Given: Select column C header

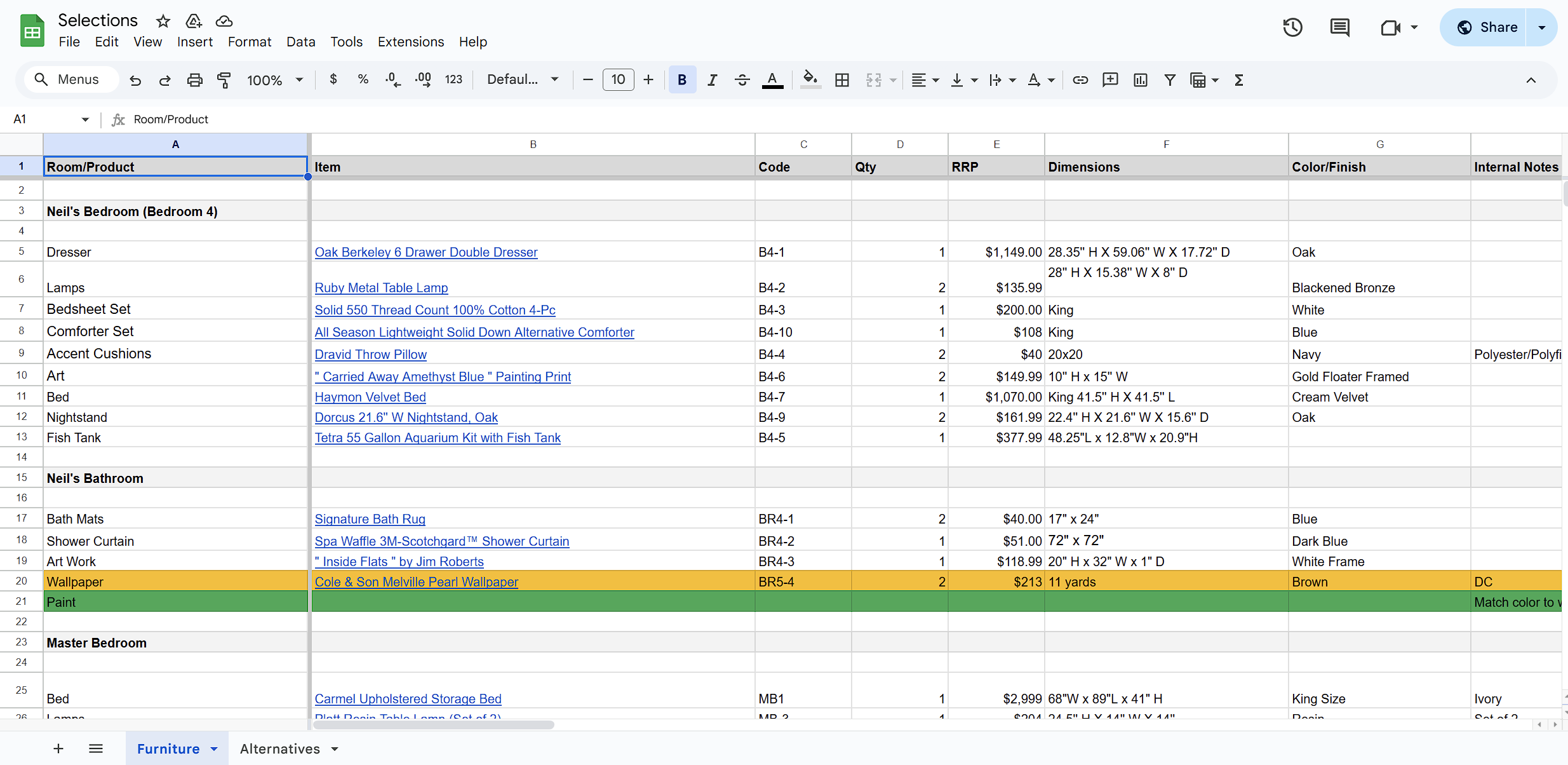Looking at the screenshot, I should pos(803,145).
